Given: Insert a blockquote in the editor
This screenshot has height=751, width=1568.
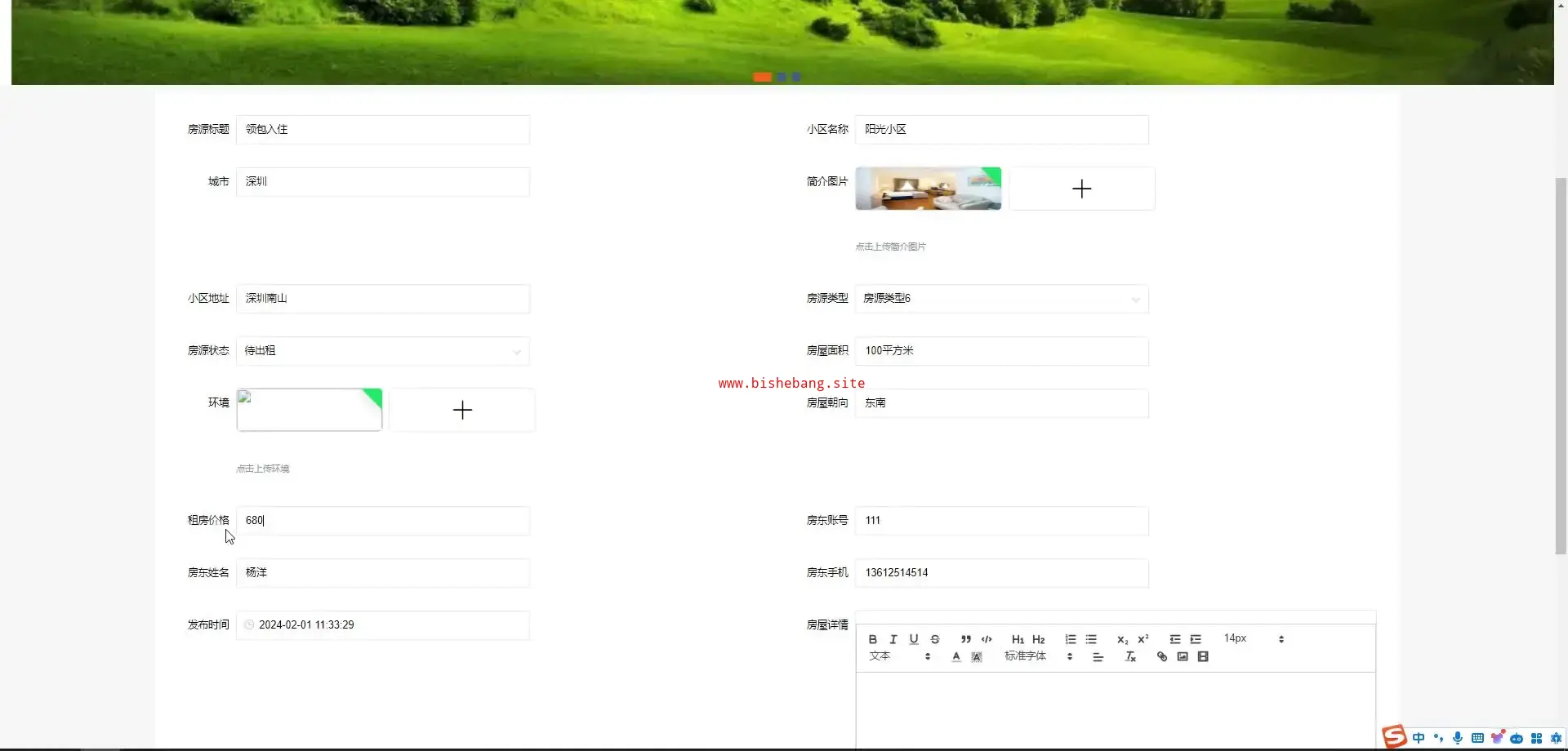Looking at the screenshot, I should tap(965, 640).
